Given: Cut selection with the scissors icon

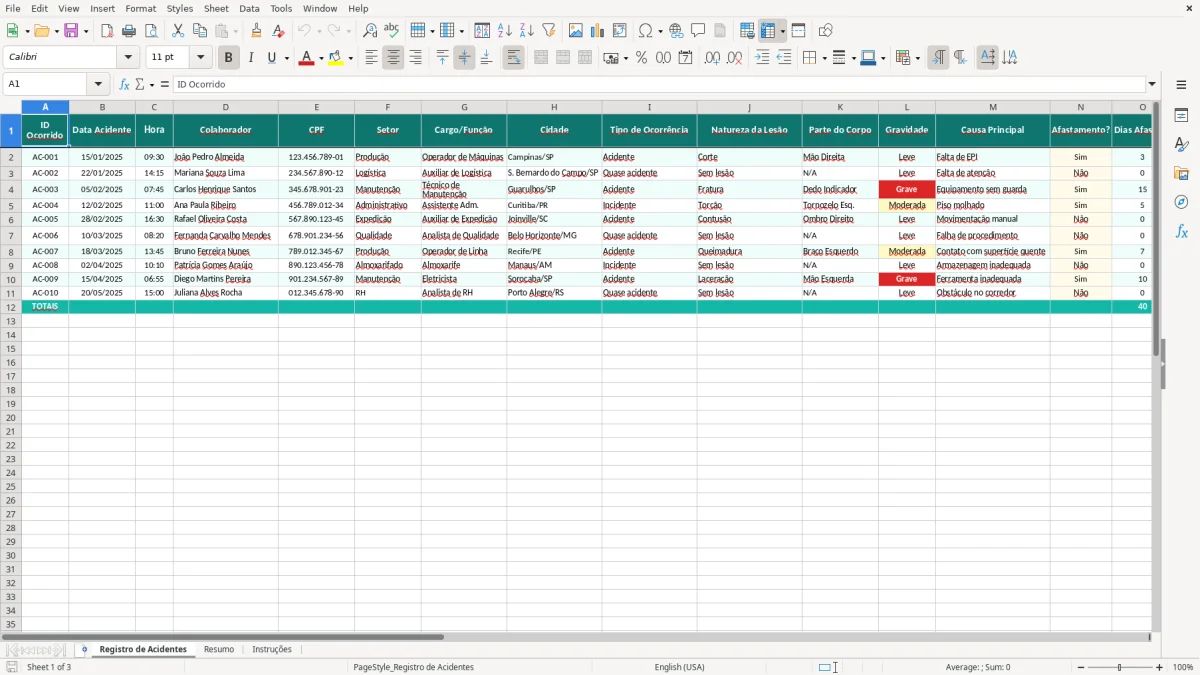Looking at the screenshot, I should pos(178,31).
